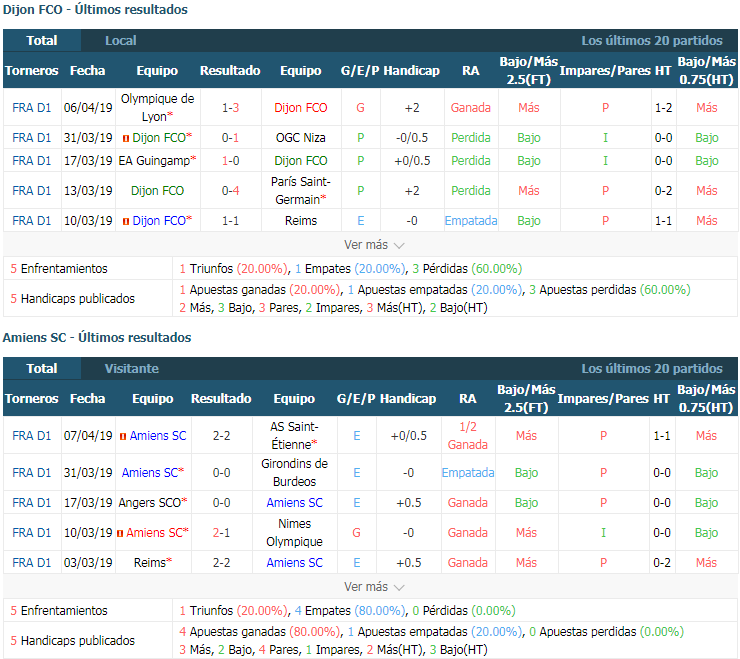Screen dimensions: 740x659
Task: Click Reims home team on 03/03/19 row
Action: point(150,563)
